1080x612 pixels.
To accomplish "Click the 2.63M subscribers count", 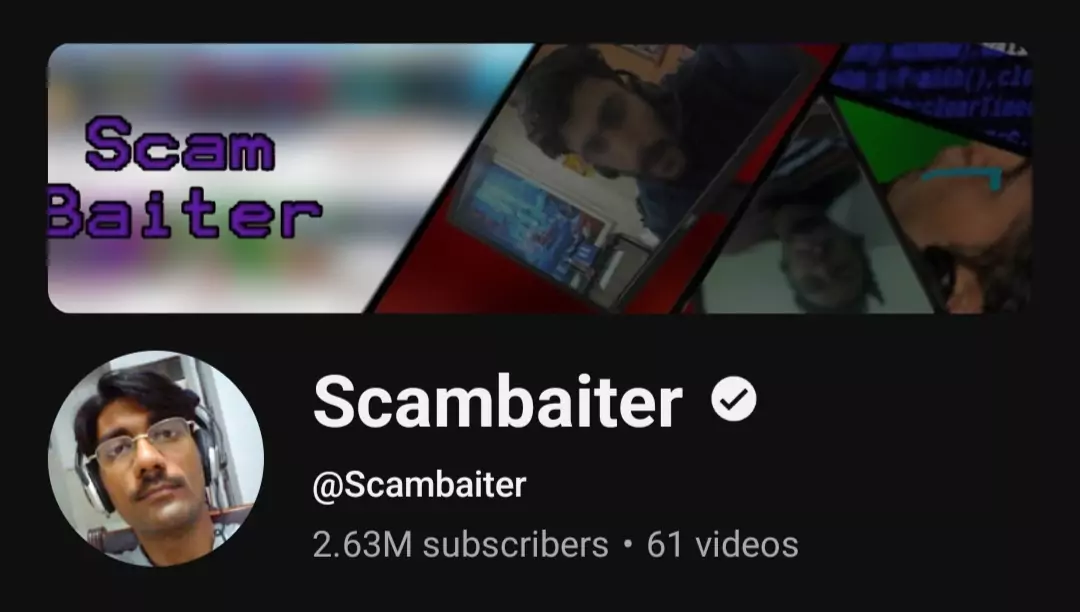I will click(x=460, y=545).
